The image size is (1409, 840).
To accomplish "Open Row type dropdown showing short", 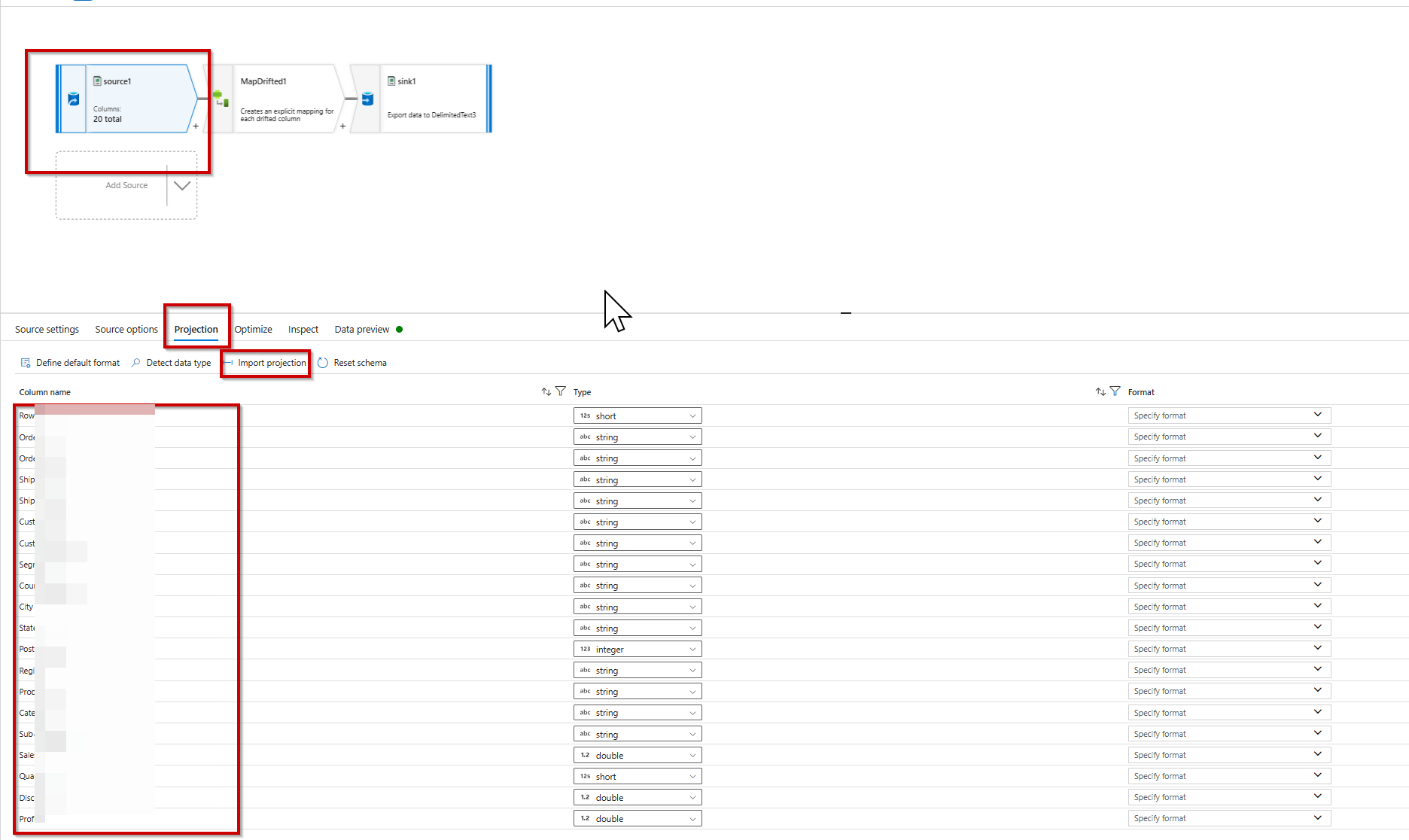I will point(638,415).
